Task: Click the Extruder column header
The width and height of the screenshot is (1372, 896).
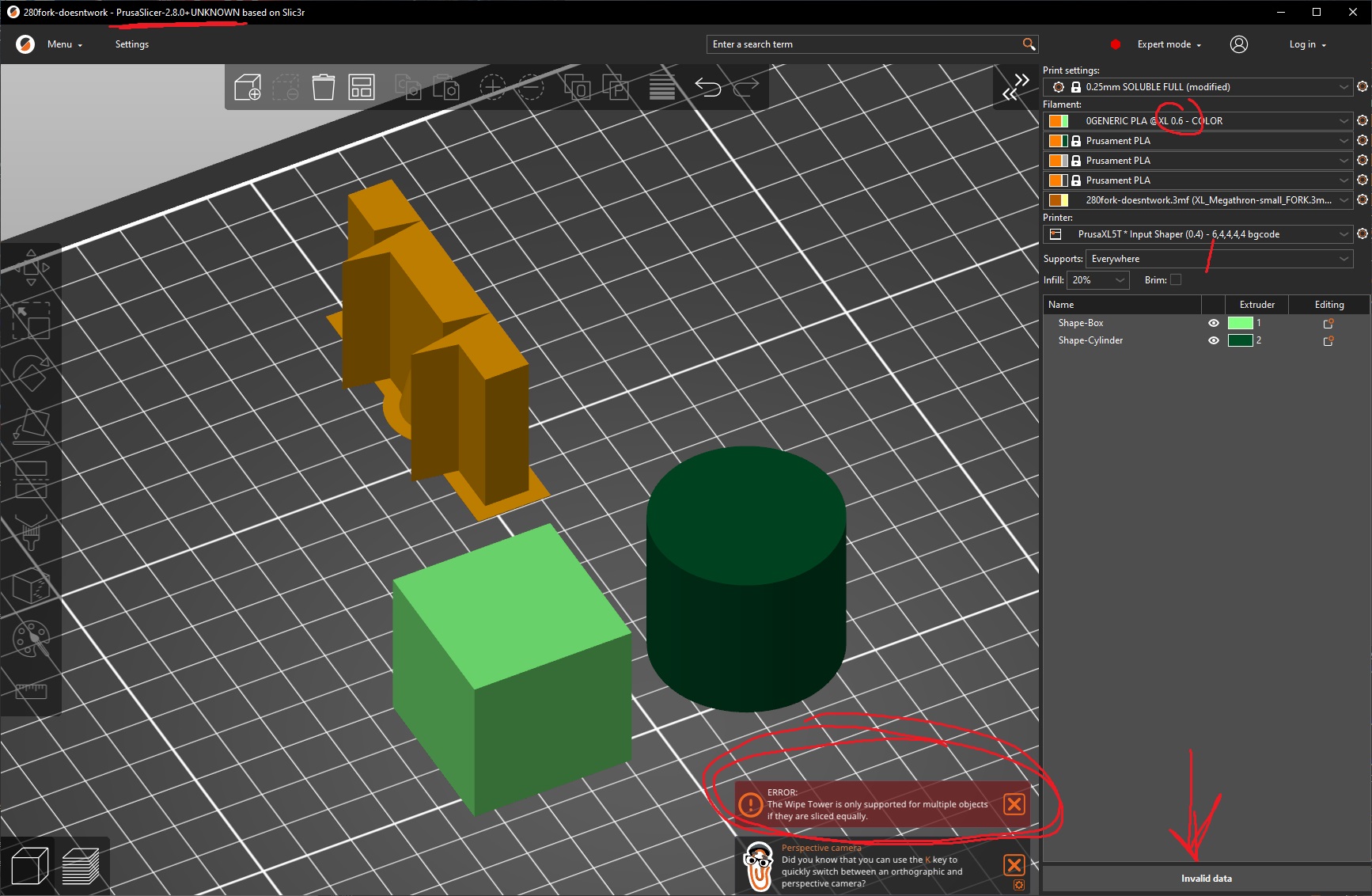Action: coord(1256,305)
